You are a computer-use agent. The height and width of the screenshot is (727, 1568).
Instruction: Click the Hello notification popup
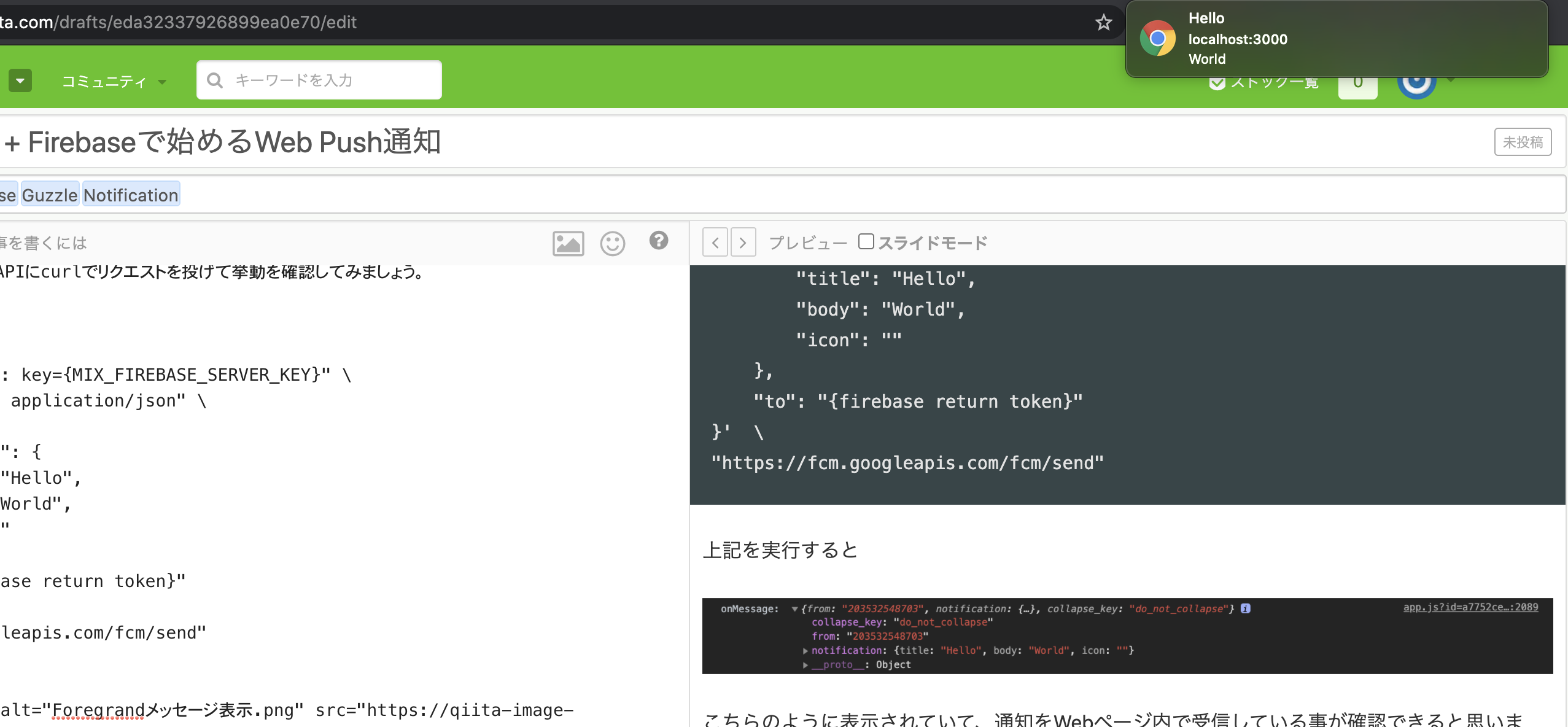pos(1337,39)
